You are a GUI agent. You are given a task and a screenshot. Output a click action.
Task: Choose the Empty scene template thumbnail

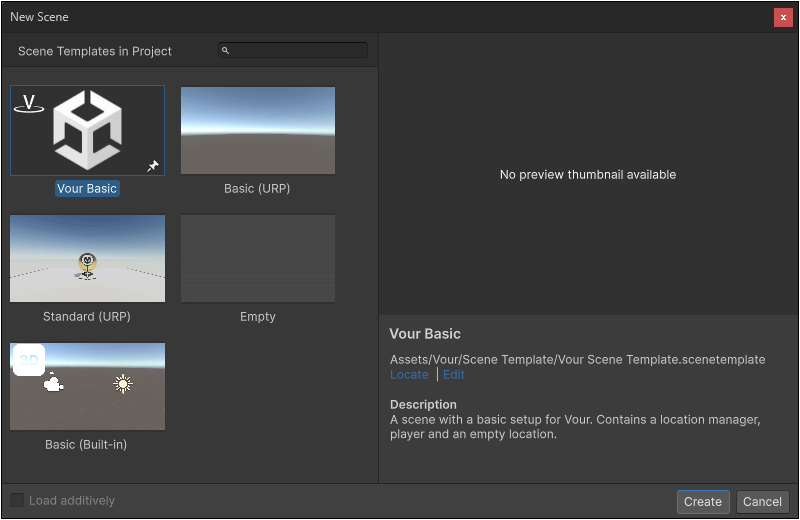point(258,258)
